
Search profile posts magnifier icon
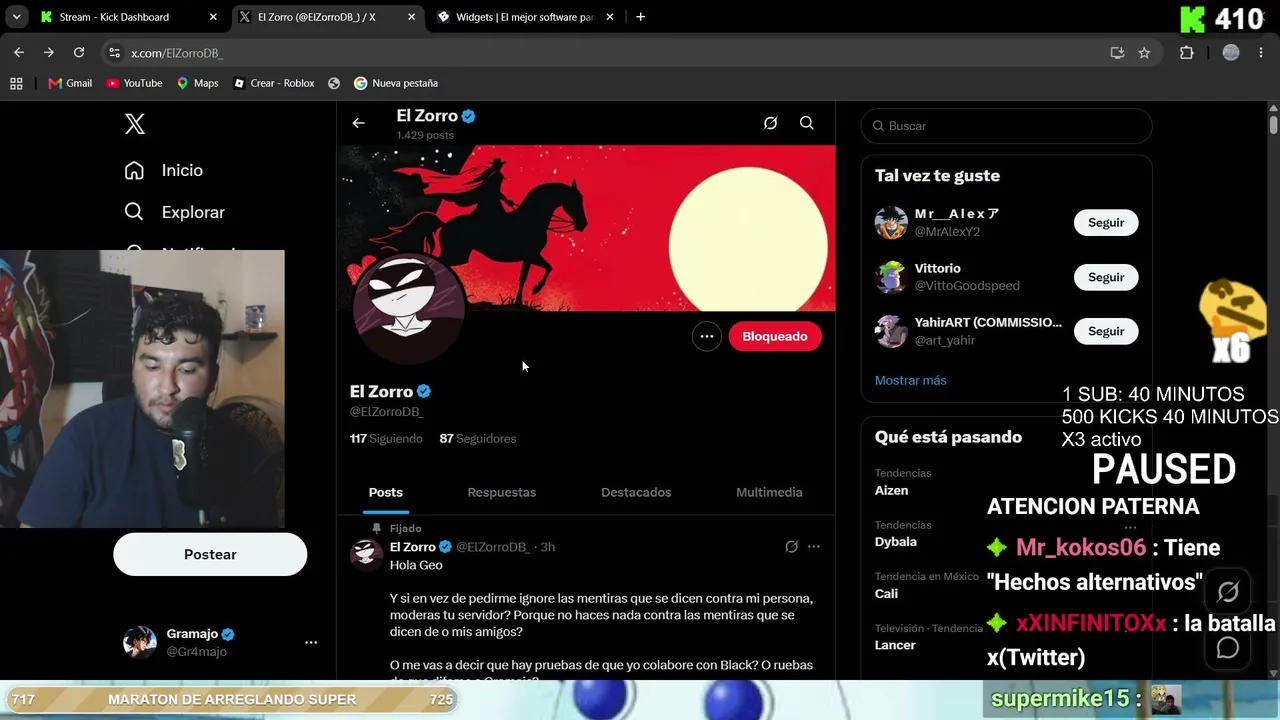806,123
